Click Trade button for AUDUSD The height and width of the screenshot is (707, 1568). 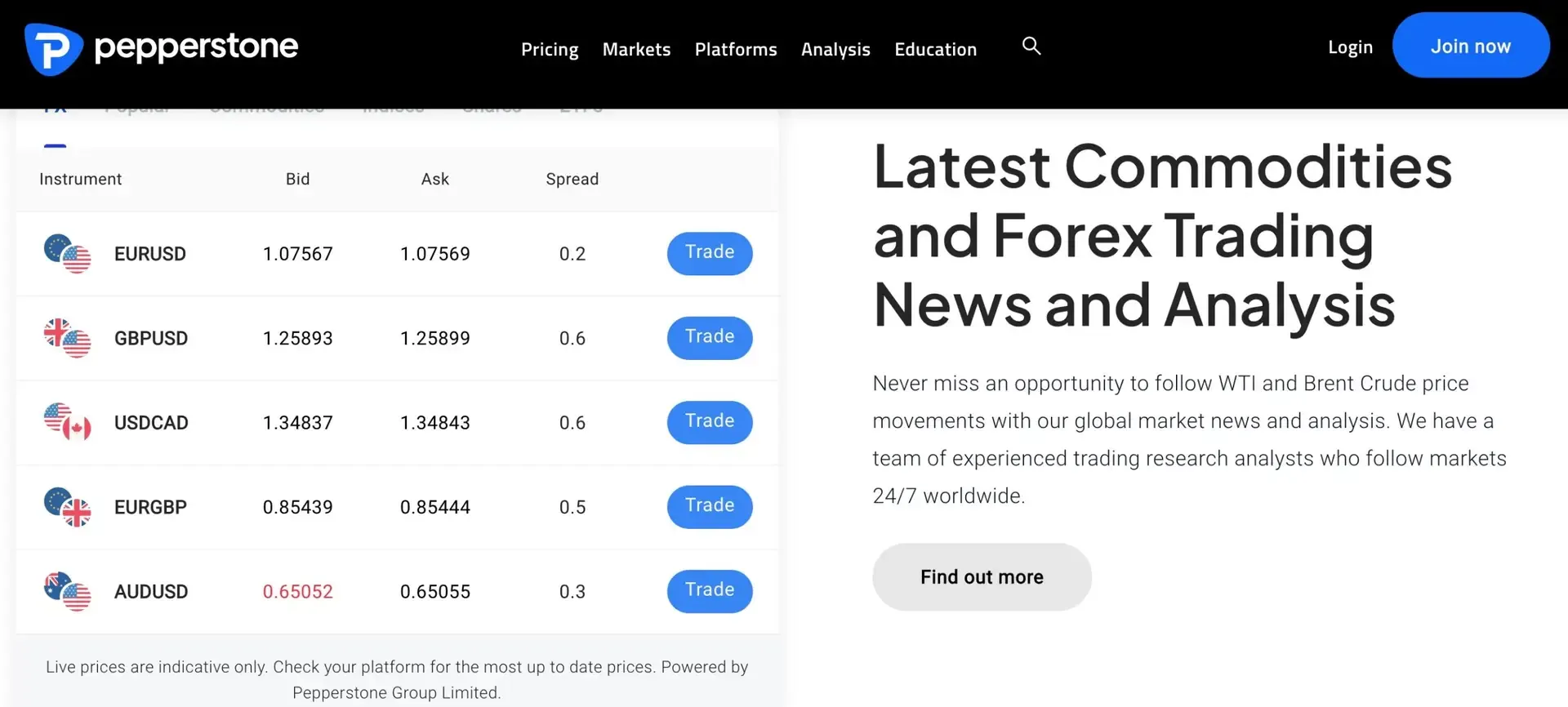point(710,591)
